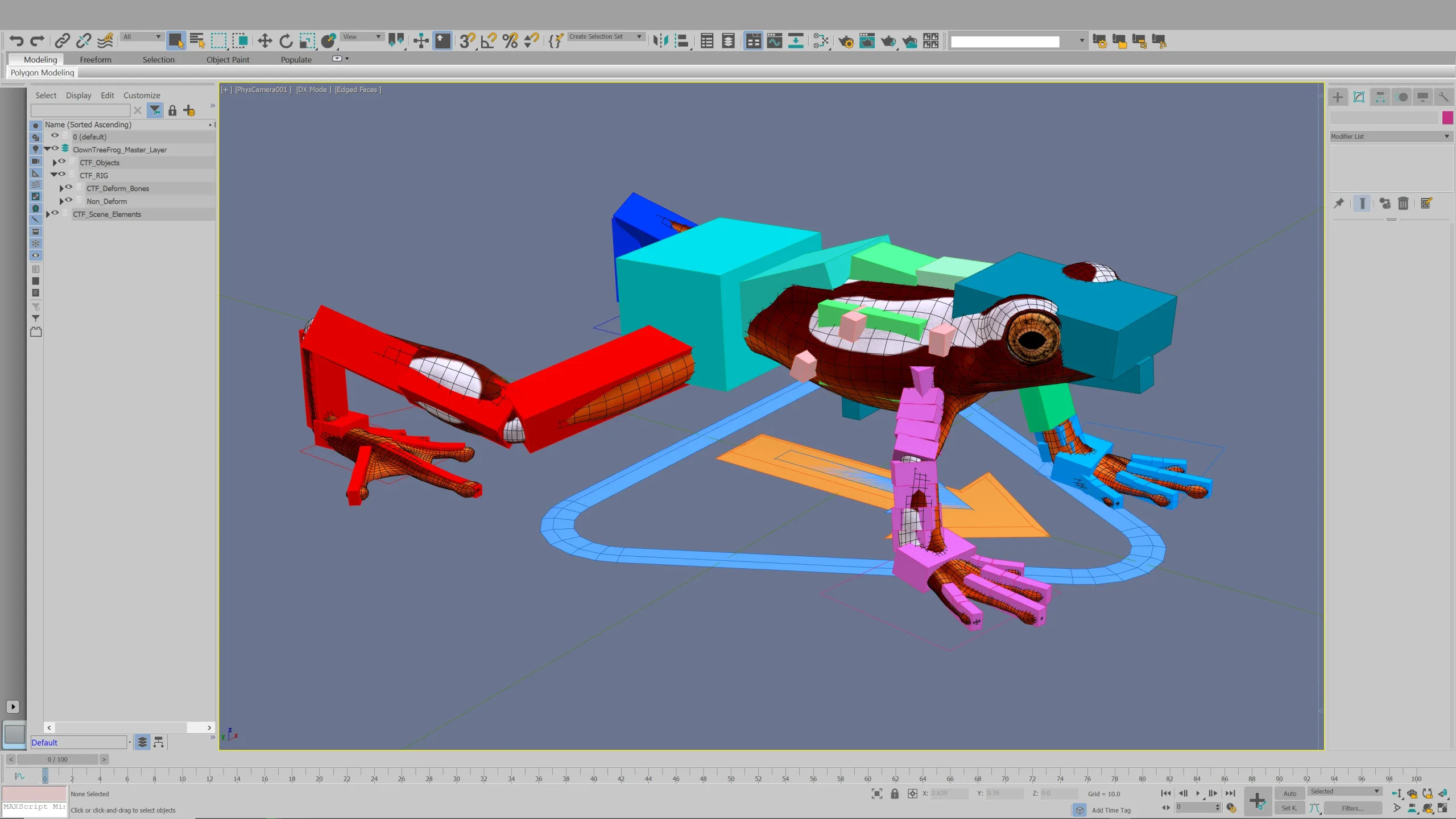The height and width of the screenshot is (819, 1456).
Task: Activate the Select and Scale tool
Action: click(x=307, y=40)
